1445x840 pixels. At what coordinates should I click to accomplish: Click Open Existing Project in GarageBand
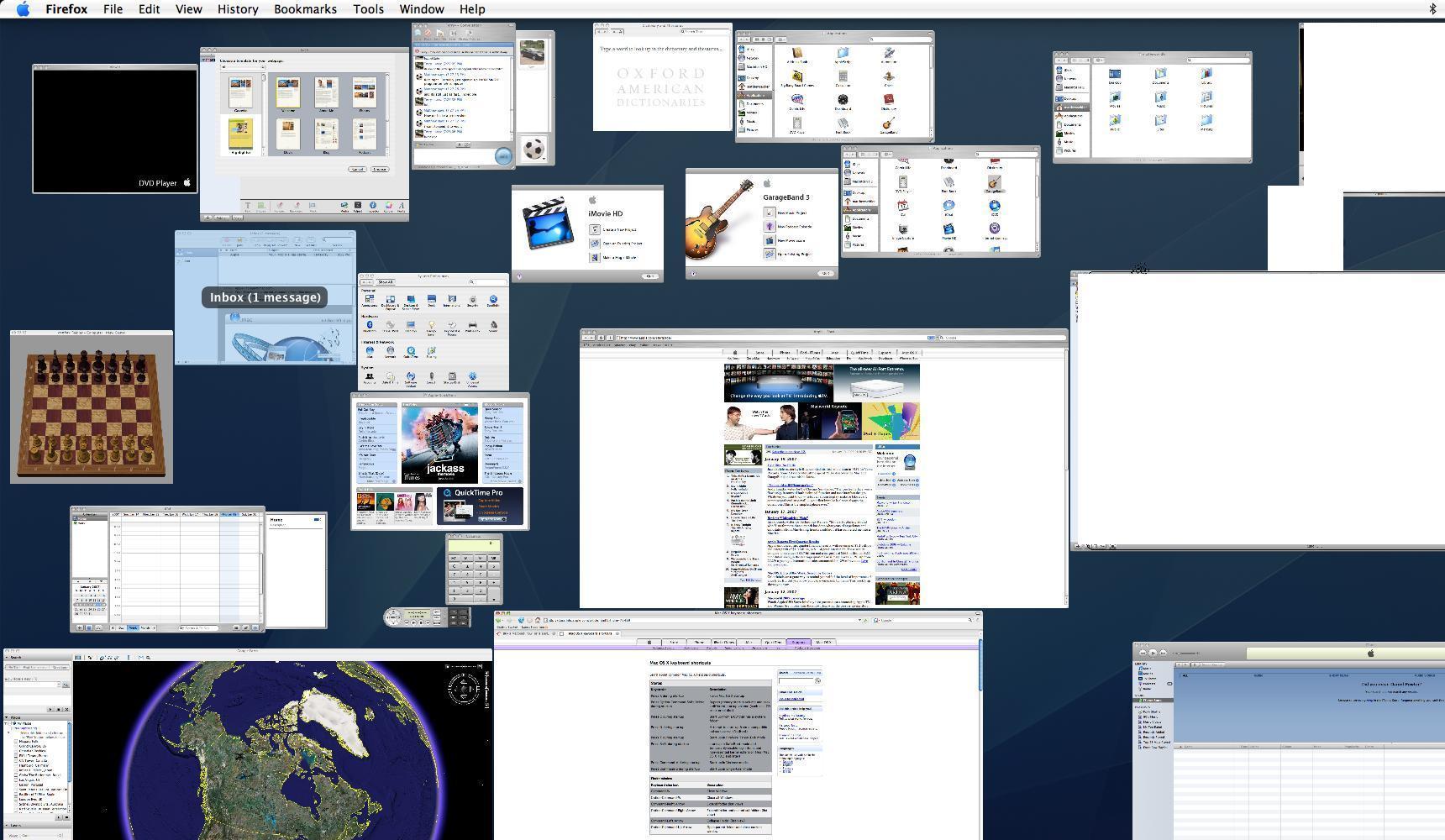(x=788, y=254)
